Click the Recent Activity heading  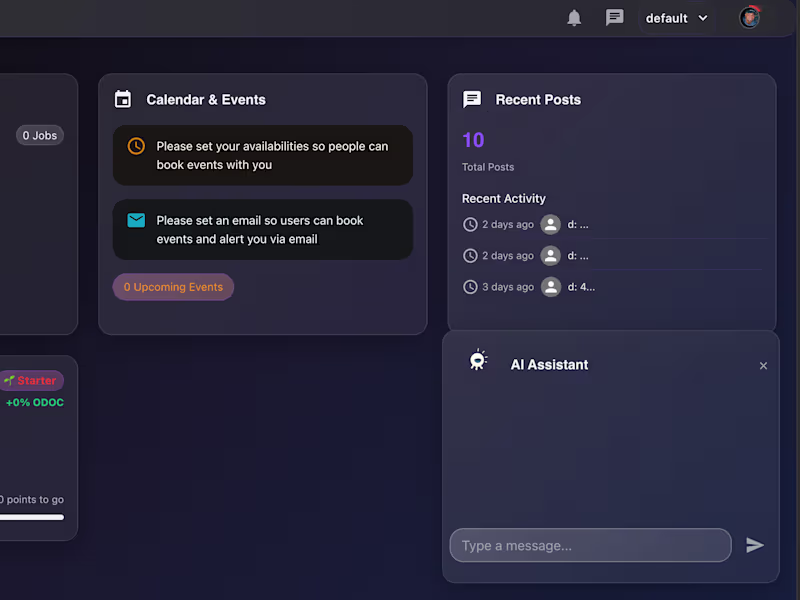[504, 198]
